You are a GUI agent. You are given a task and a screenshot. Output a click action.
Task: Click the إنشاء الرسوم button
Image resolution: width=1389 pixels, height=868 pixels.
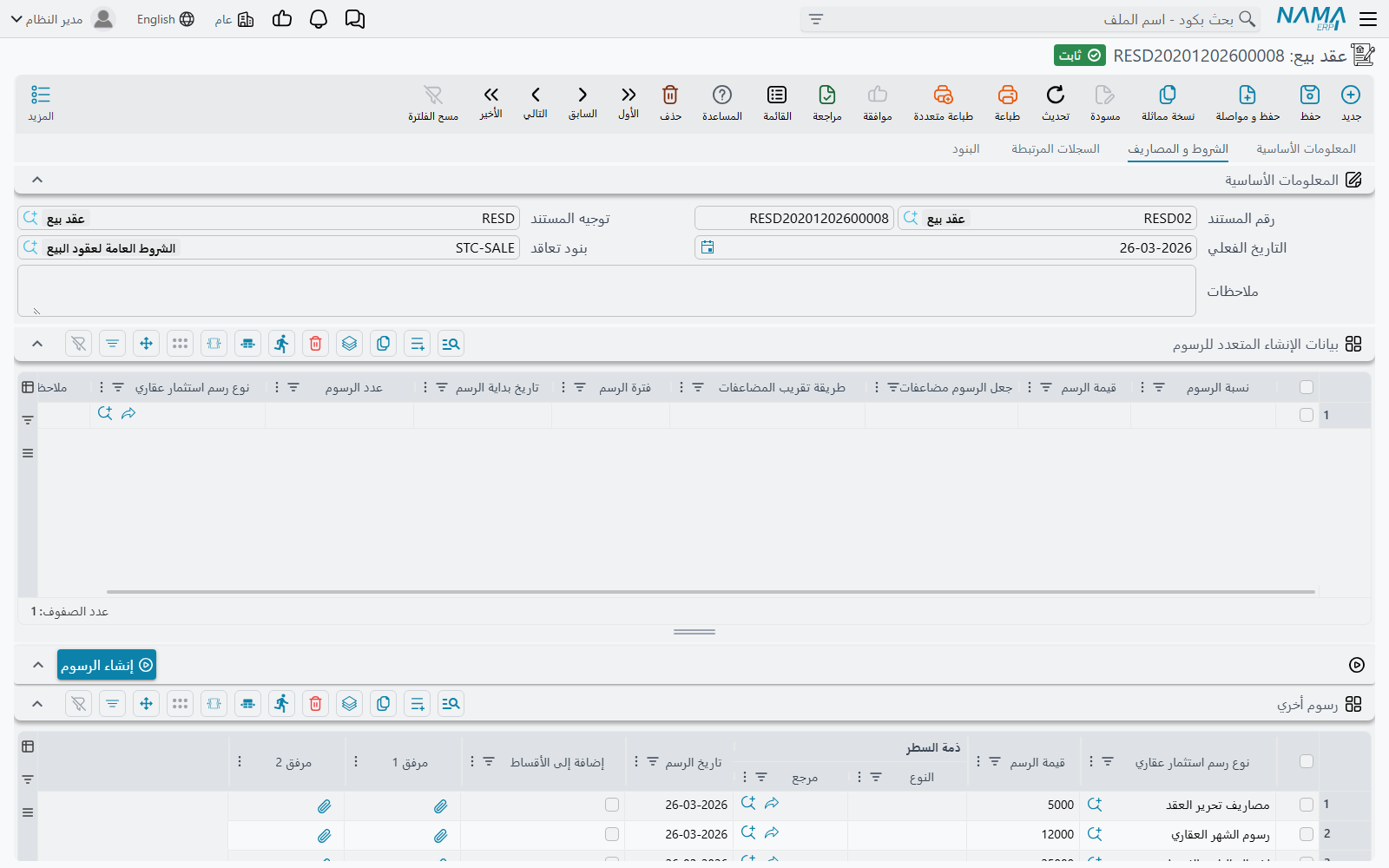[107, 665]
